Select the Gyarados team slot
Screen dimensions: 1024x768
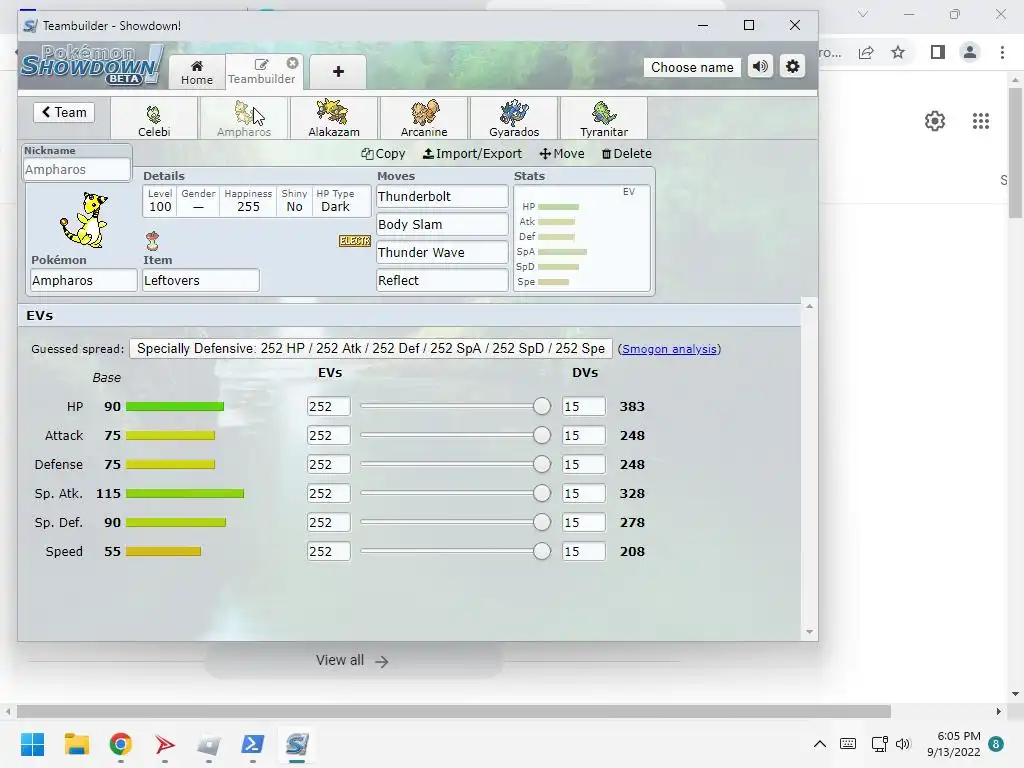pyautogui.click(x=514, y=118)
